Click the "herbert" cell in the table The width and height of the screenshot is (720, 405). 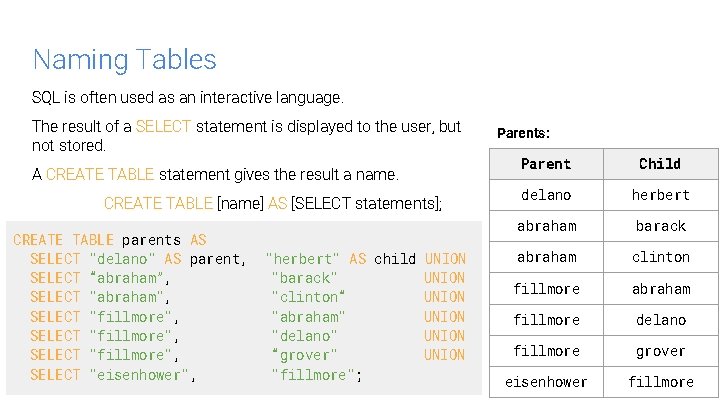660,195
